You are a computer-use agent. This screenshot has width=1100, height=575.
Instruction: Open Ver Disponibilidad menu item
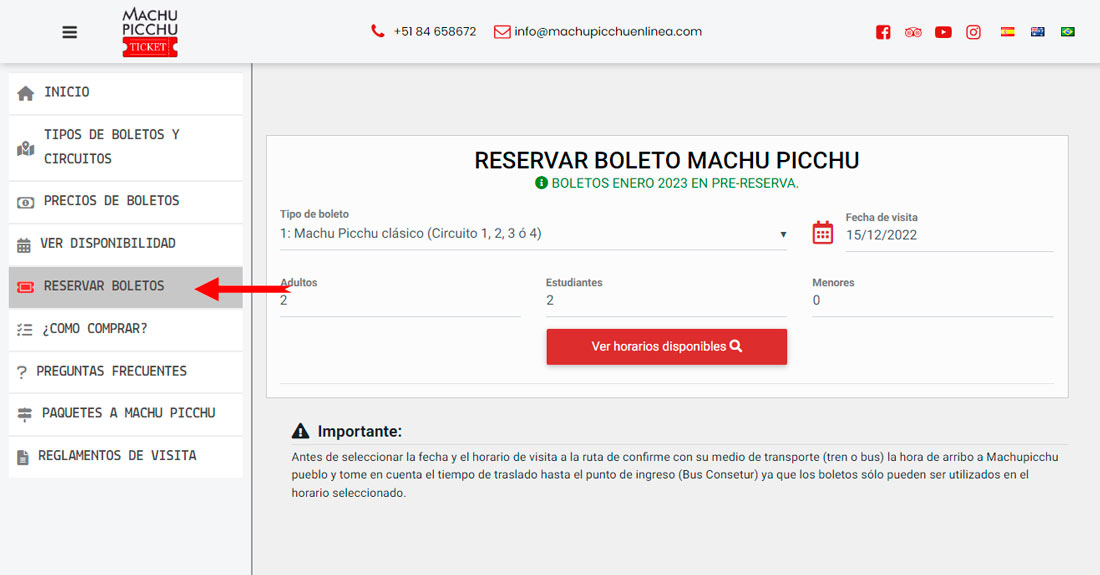click(x=125, y=243)
